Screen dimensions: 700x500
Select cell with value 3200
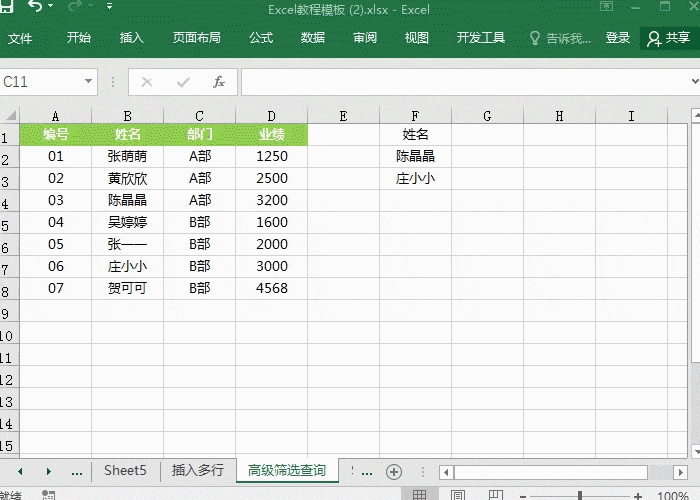271,200
